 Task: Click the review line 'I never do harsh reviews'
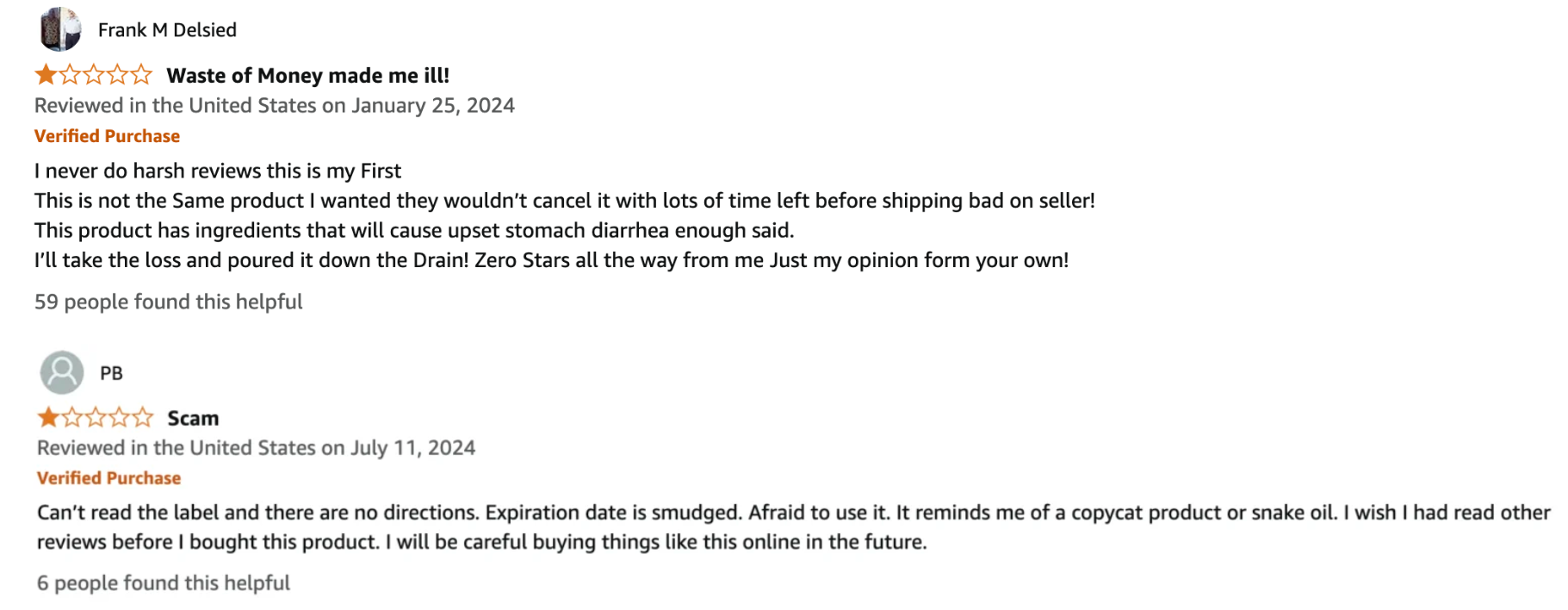218,171
